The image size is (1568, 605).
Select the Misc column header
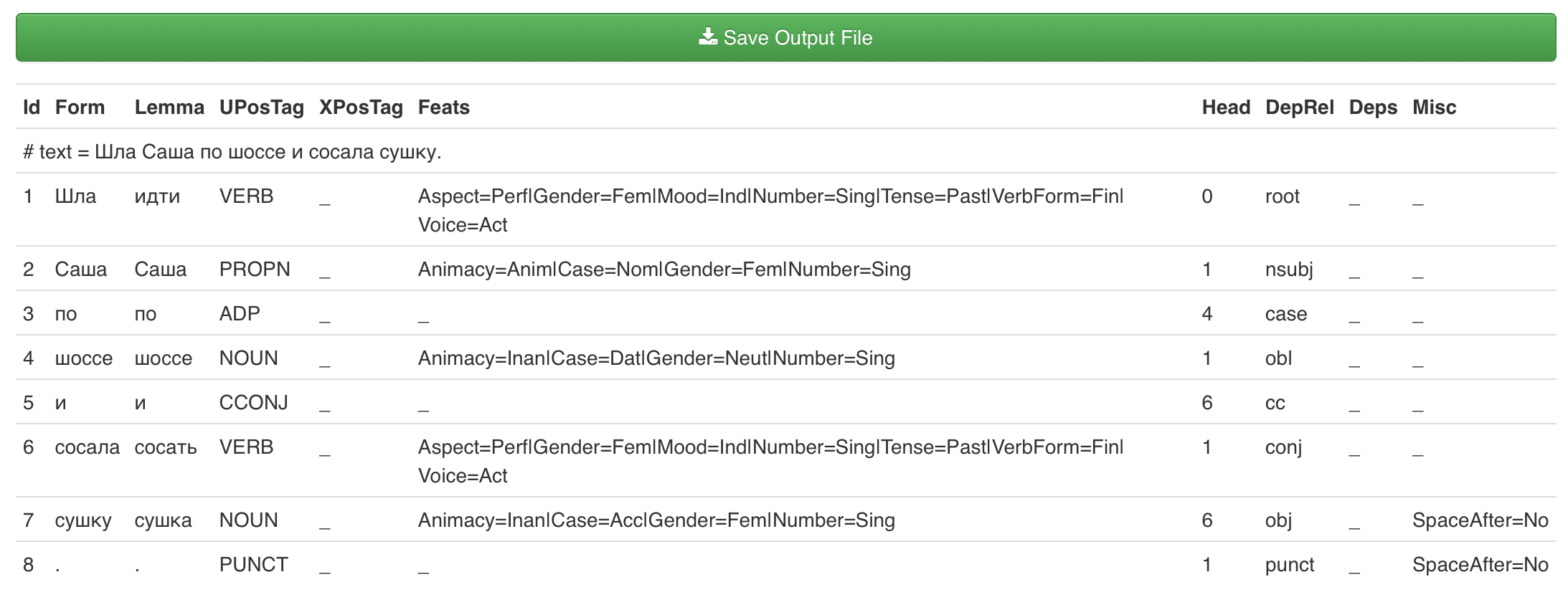pyautogui.click(x=1434, y=108)
